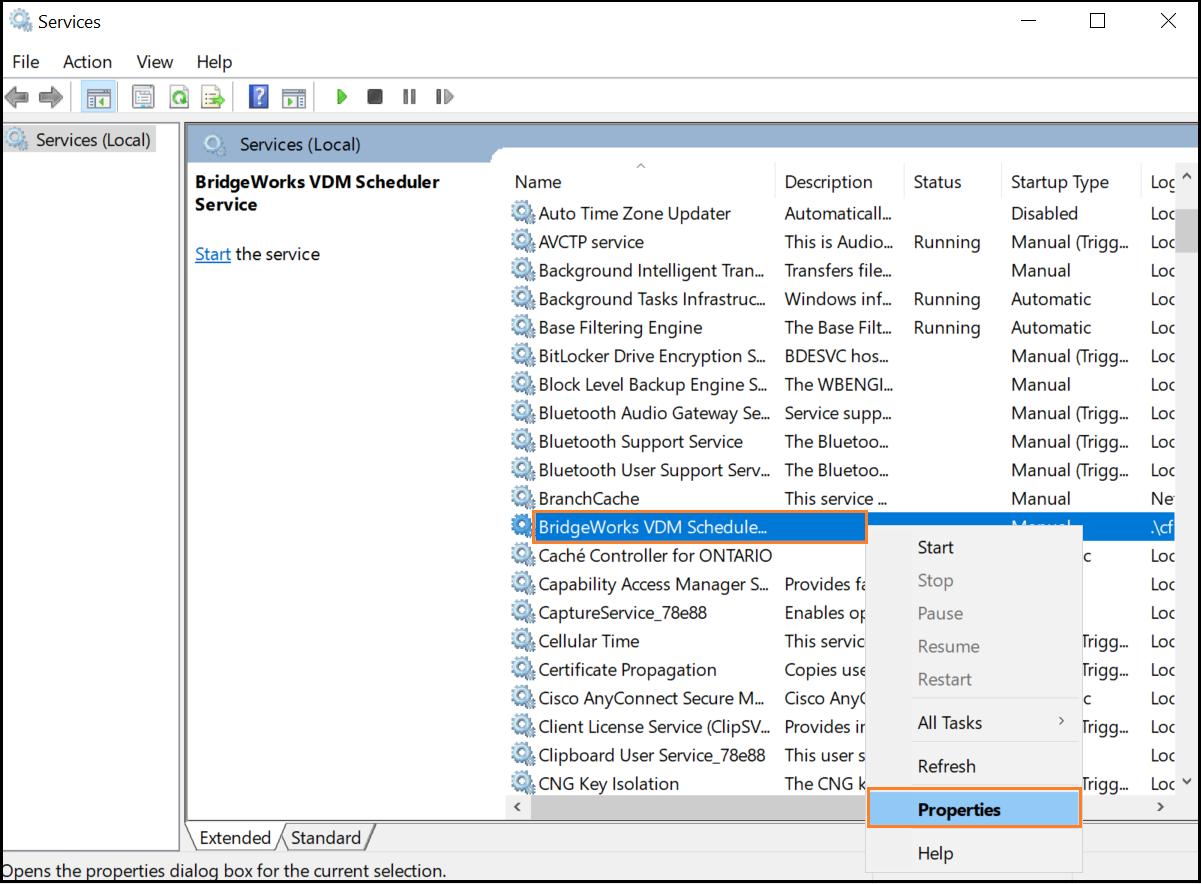Click the vertical scrollbar down arrow
Viewport: 1201px width, 884px height.
1187,782
